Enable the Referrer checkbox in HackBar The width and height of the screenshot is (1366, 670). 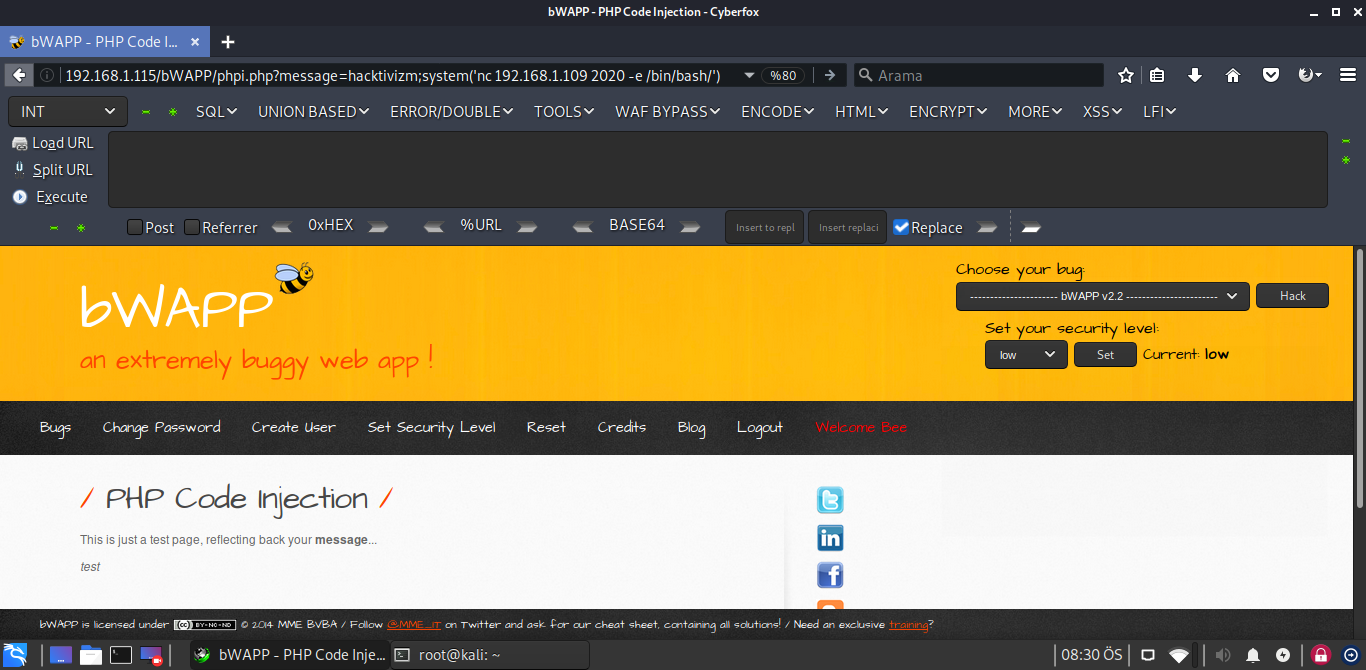click(192, 227)
